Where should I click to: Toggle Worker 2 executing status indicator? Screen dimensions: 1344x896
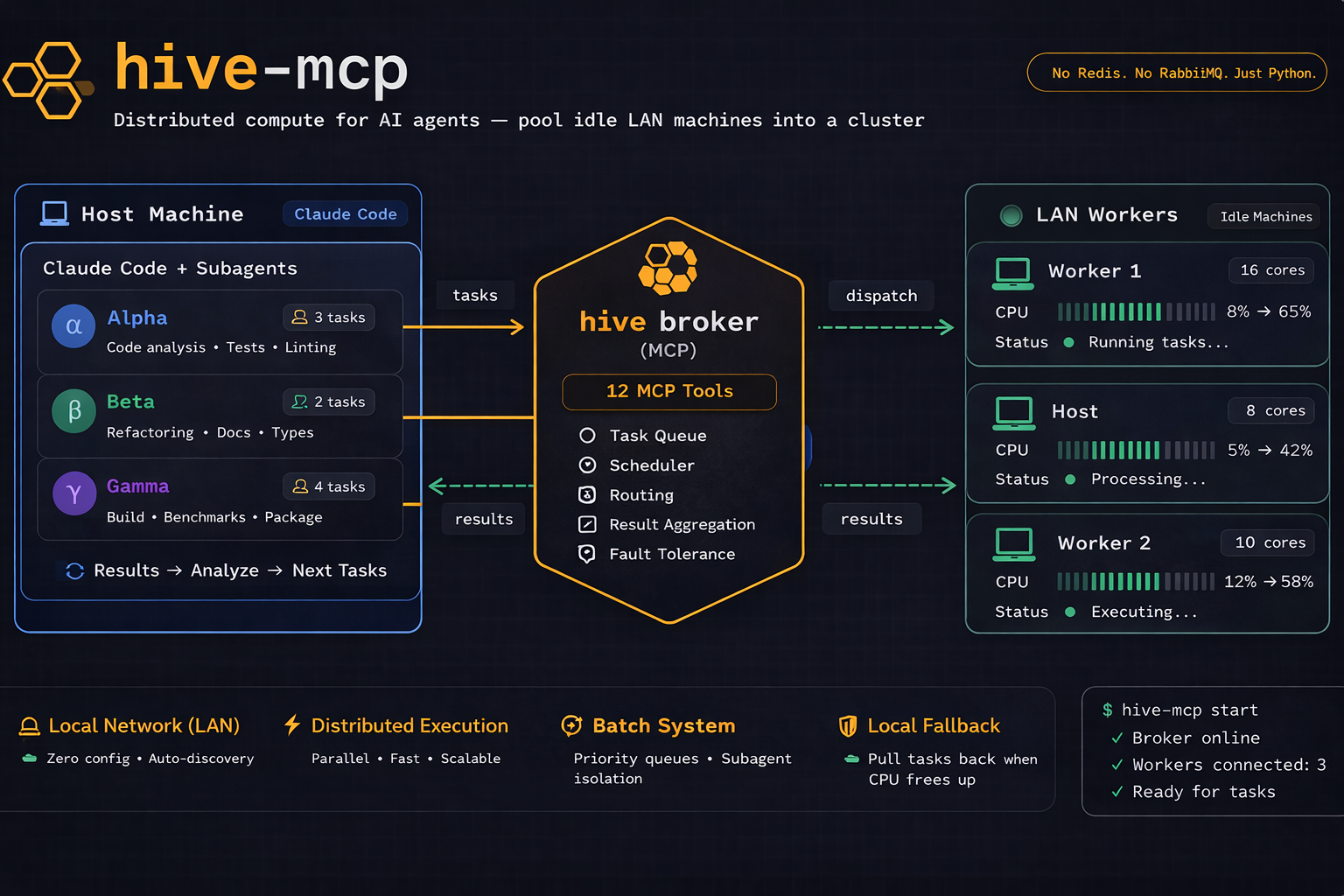[1069, 612]
